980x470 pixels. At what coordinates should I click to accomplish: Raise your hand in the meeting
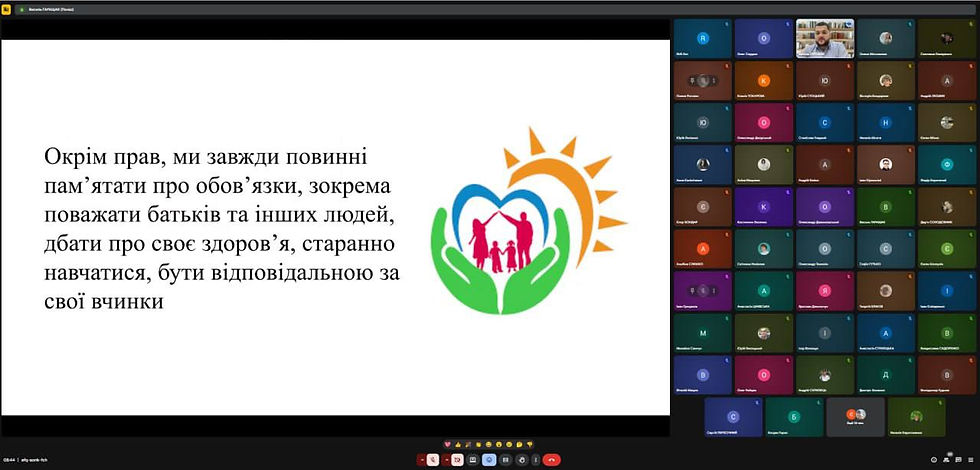coord(522,460)
